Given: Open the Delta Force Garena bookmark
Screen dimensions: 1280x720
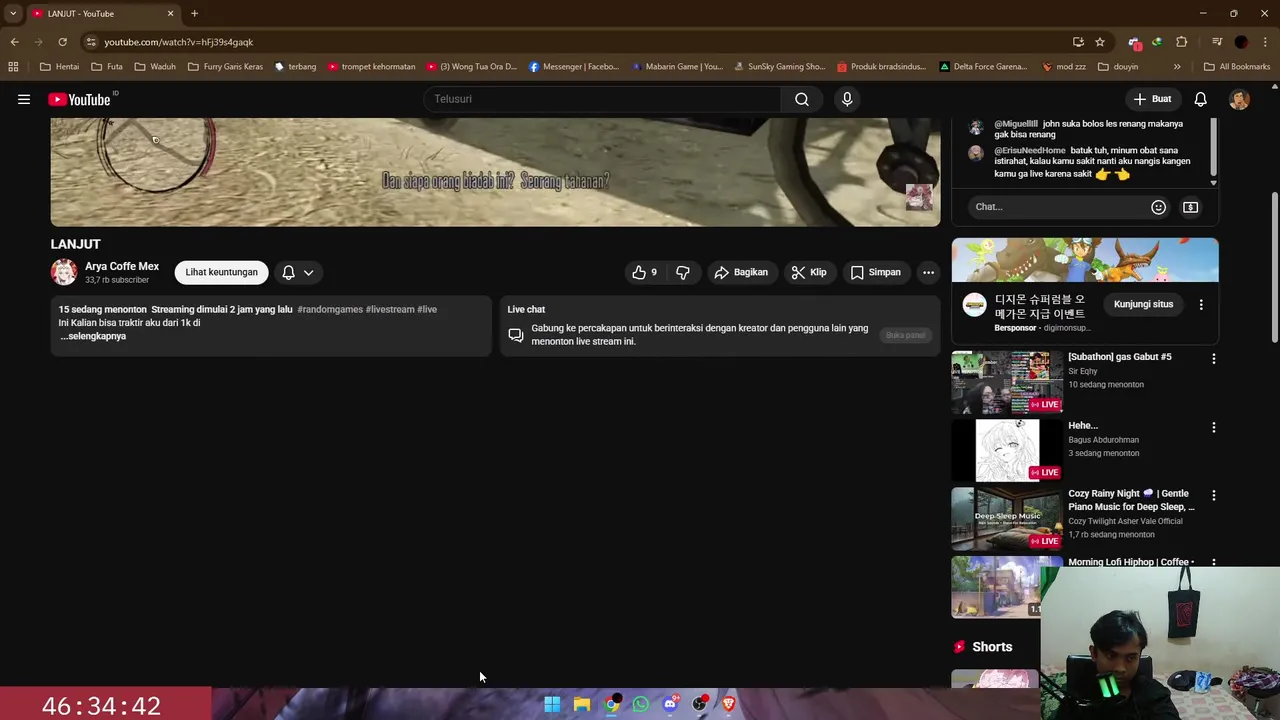Looking at the screenshot, I should (983, 67).
